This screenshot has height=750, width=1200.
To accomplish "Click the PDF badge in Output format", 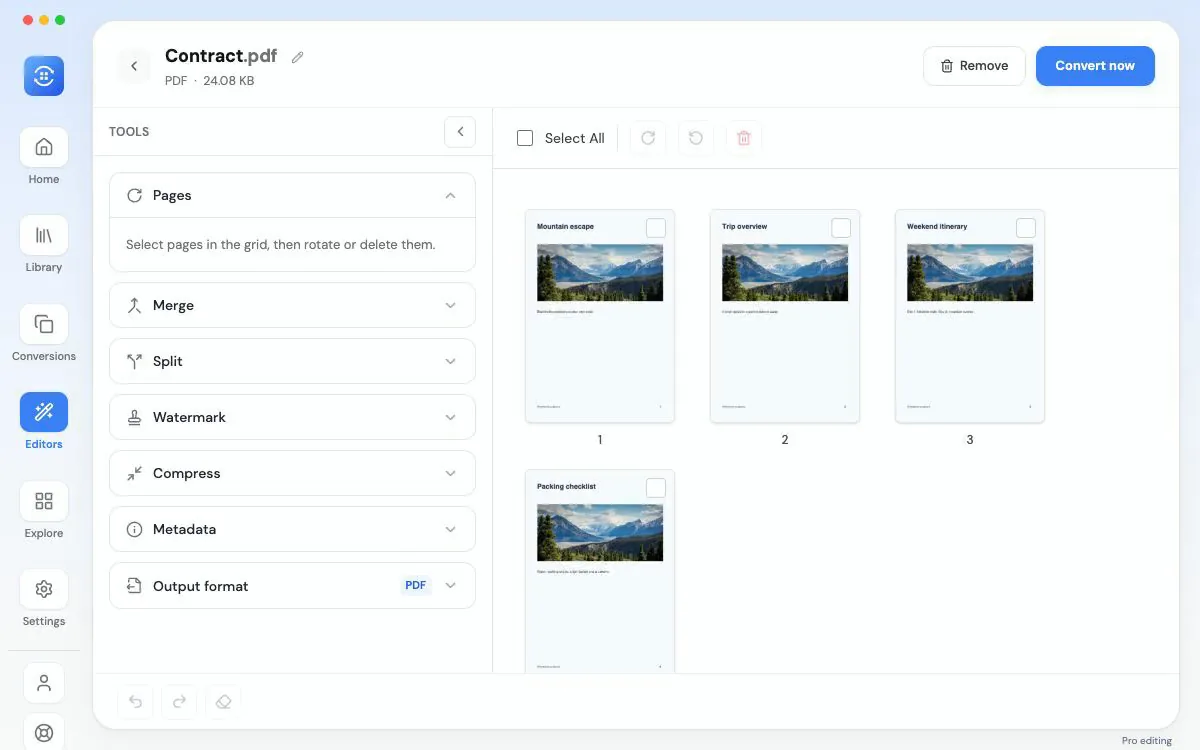I will (416, 586).
